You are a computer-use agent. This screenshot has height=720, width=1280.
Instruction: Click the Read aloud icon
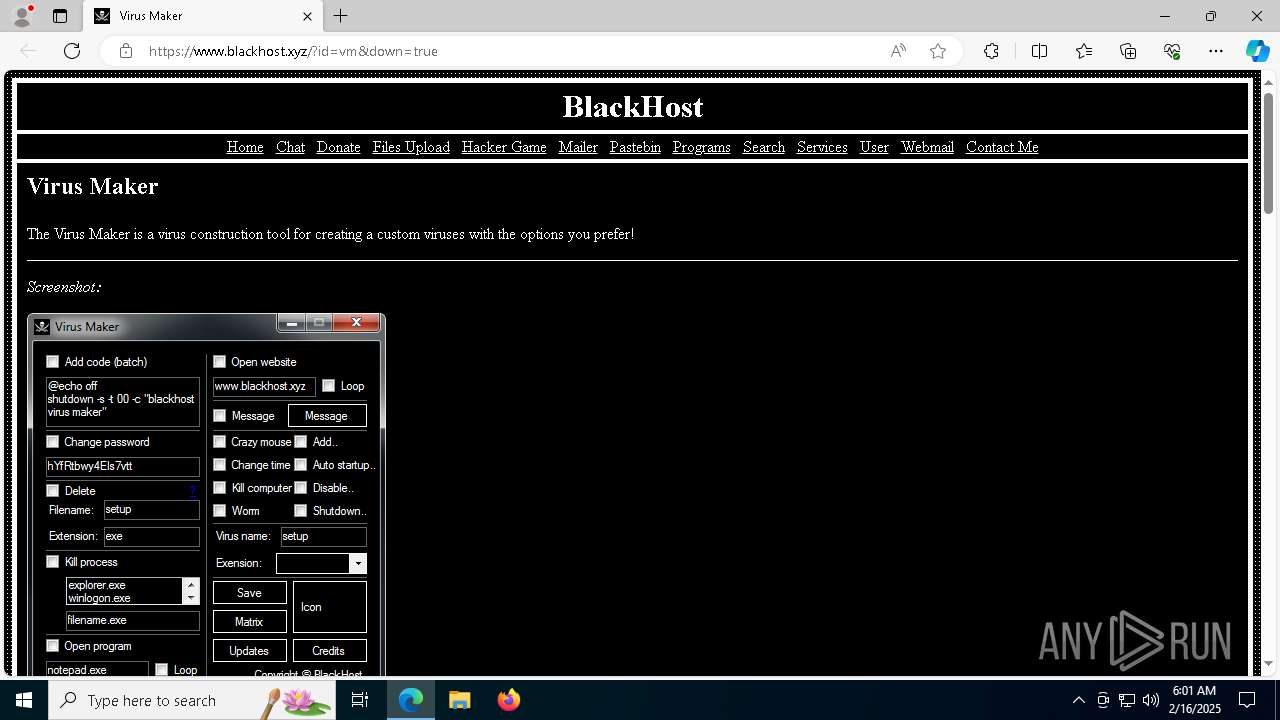tap(898, 51)
